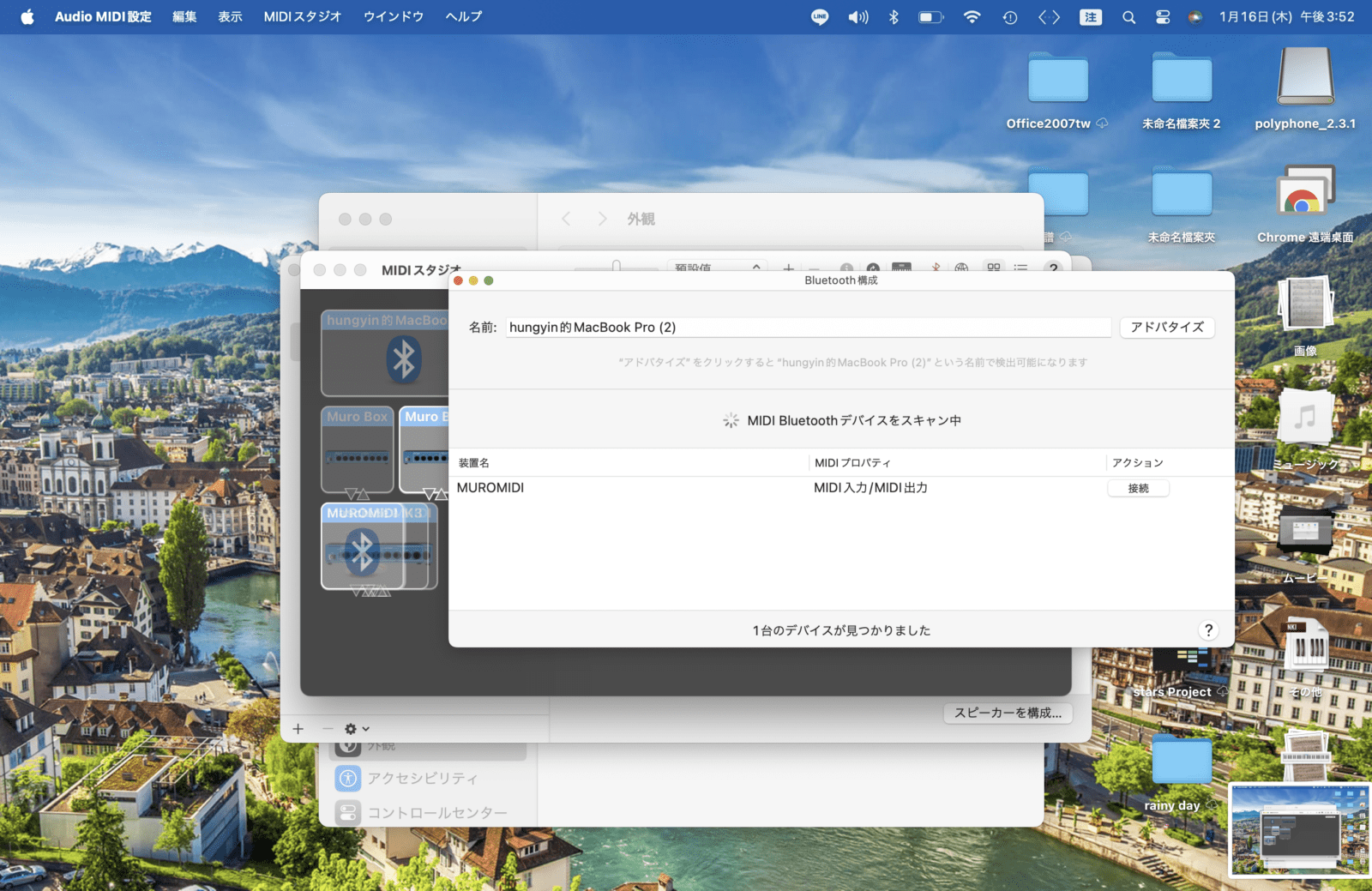This screenshot has width=1372, height=891.
Task: Open Control Center from the menu bar
Action: 1163,16
